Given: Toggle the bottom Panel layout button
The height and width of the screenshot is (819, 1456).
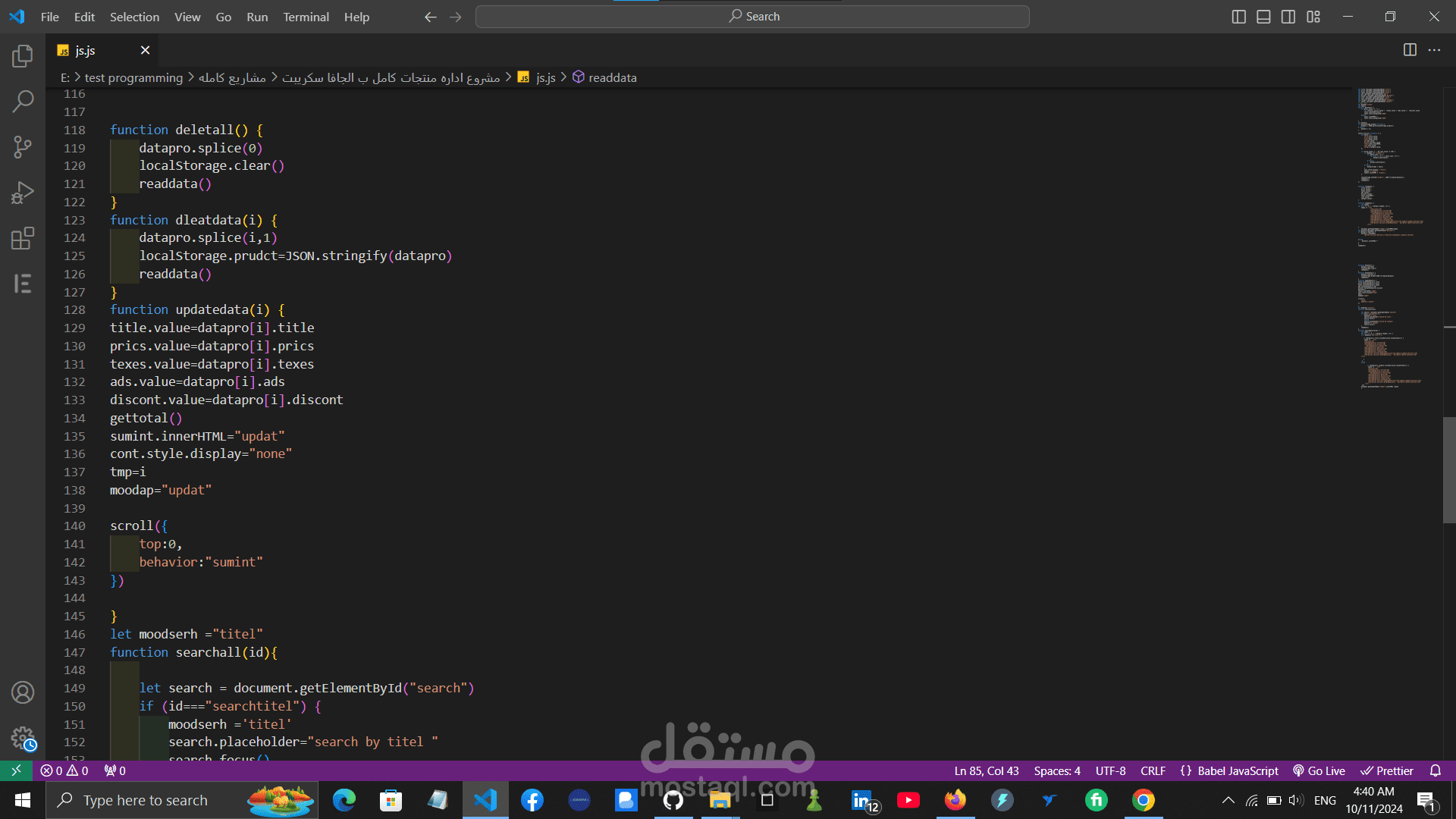Looking at the screenshot, I should (x=1263, y=17).
